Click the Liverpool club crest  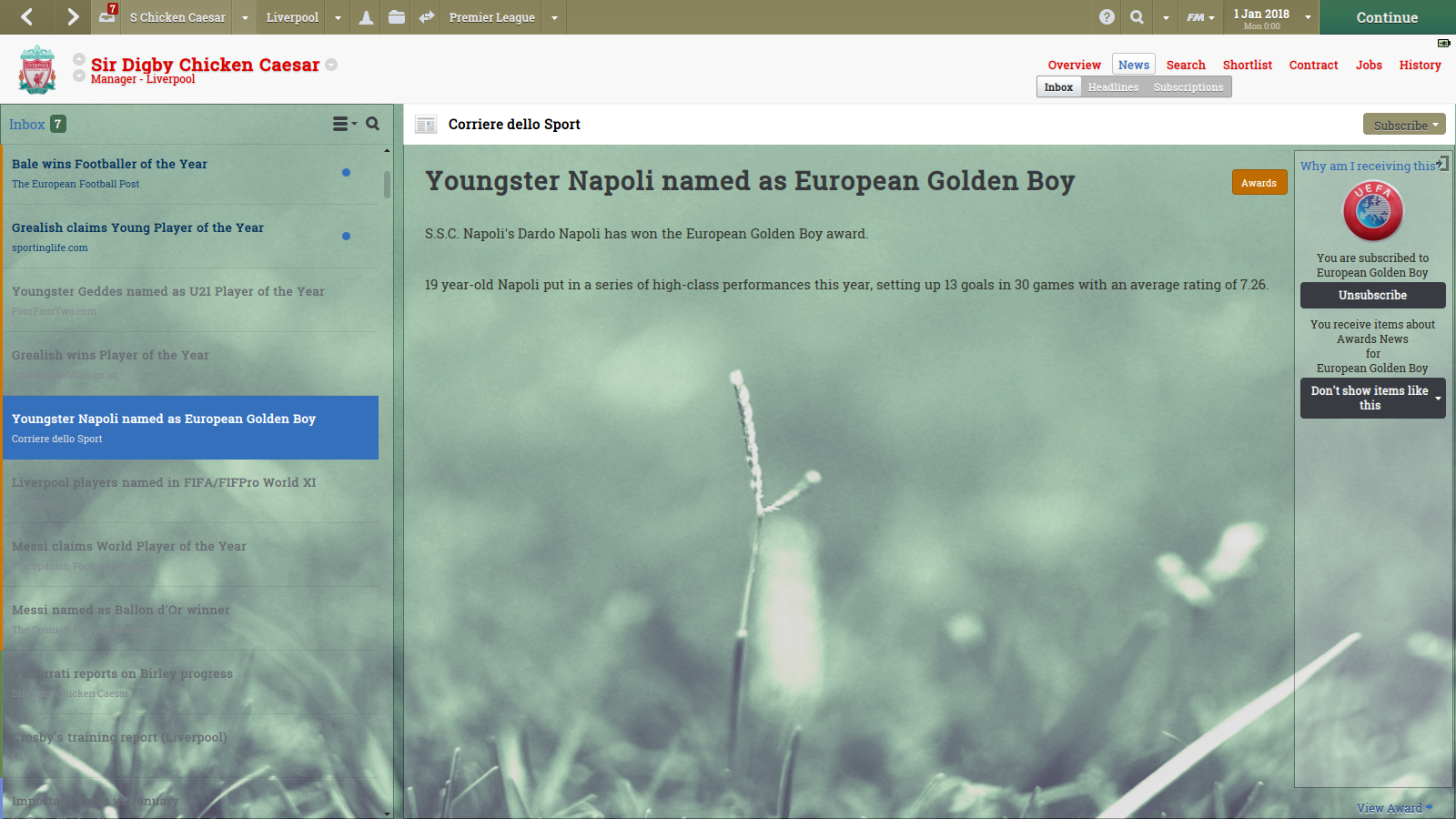37,70
